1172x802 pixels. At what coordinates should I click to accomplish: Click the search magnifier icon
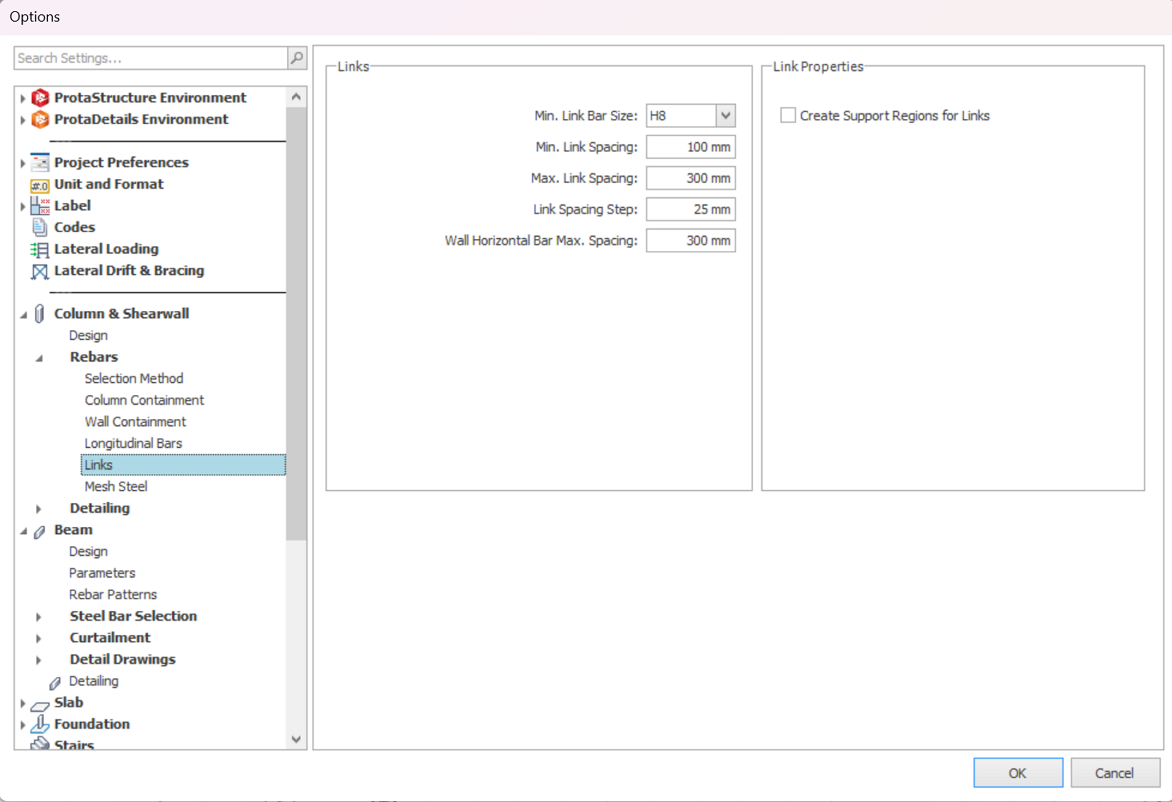click(297, 58)
